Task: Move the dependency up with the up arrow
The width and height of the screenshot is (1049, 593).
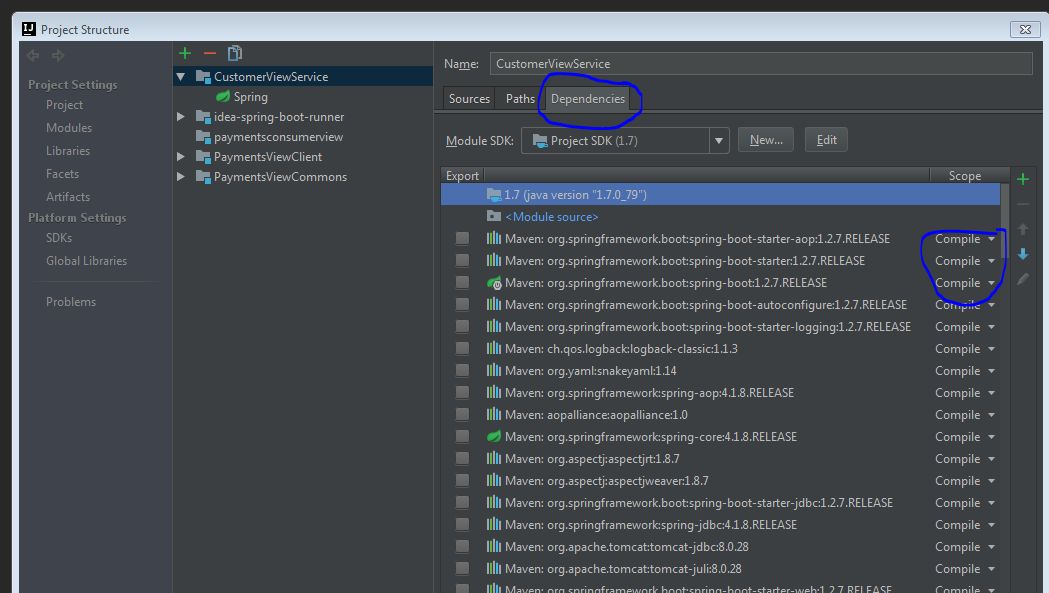Action: (x=1023, y=229)
